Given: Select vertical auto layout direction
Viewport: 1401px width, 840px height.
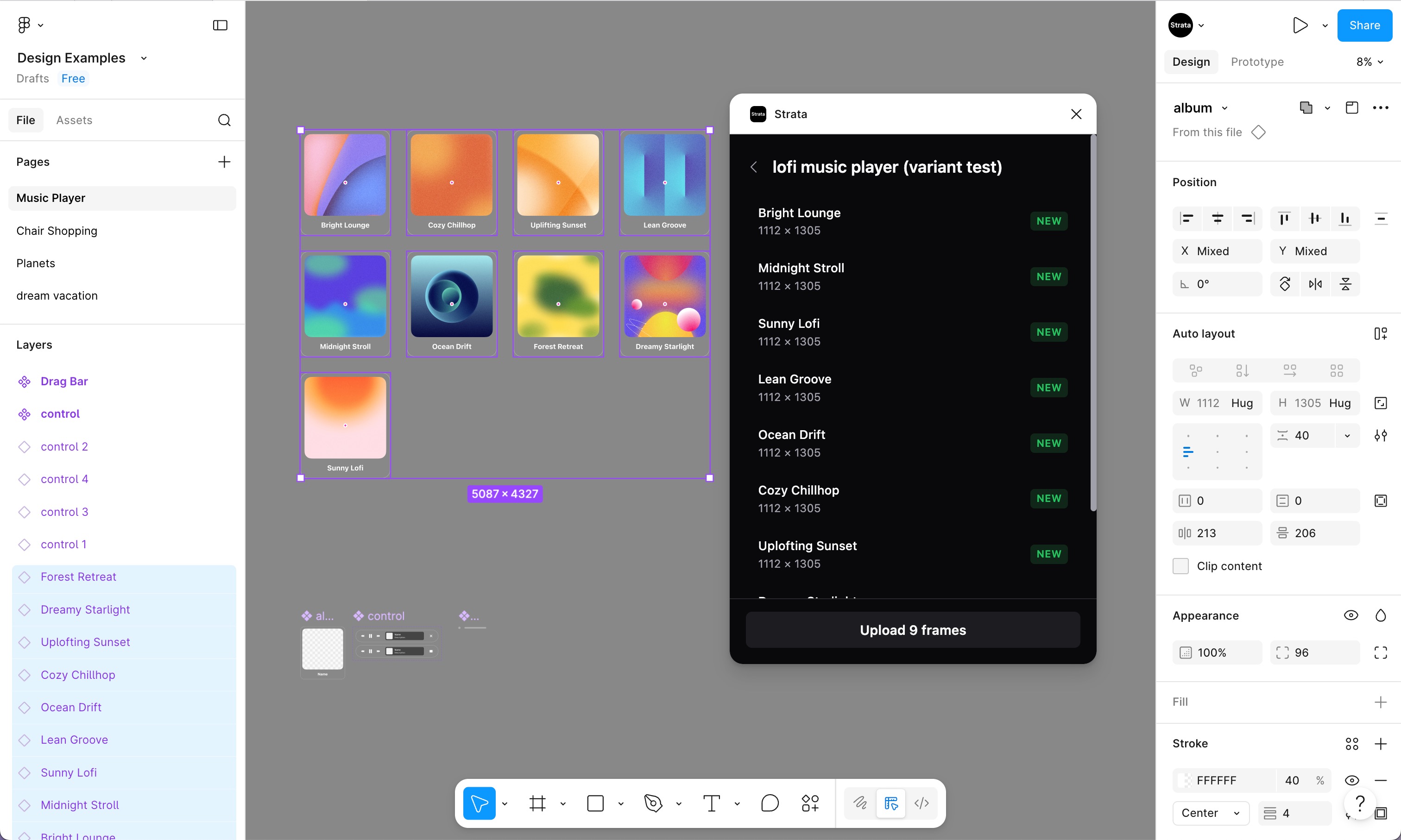Looking at the screenshot, I should (x=1243, y=371).
